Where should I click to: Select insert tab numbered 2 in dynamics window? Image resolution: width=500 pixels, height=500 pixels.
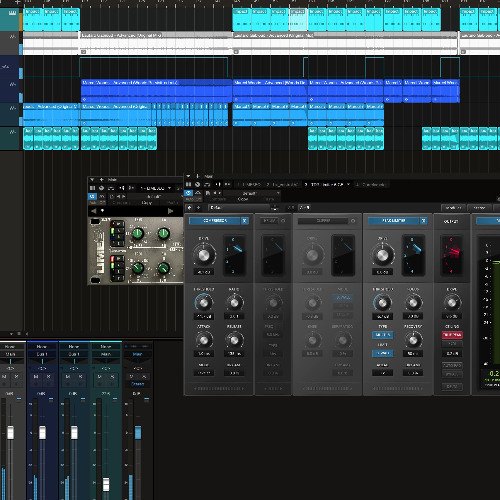(x=282, y=184)
